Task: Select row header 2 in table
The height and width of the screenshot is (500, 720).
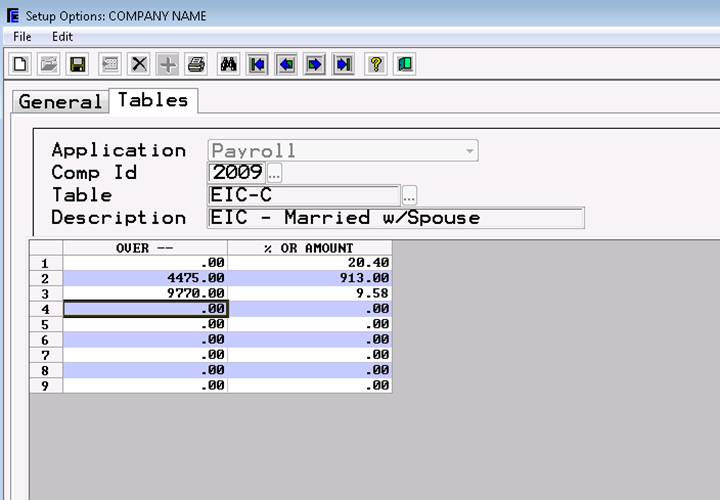Action: tap(46, 278)
